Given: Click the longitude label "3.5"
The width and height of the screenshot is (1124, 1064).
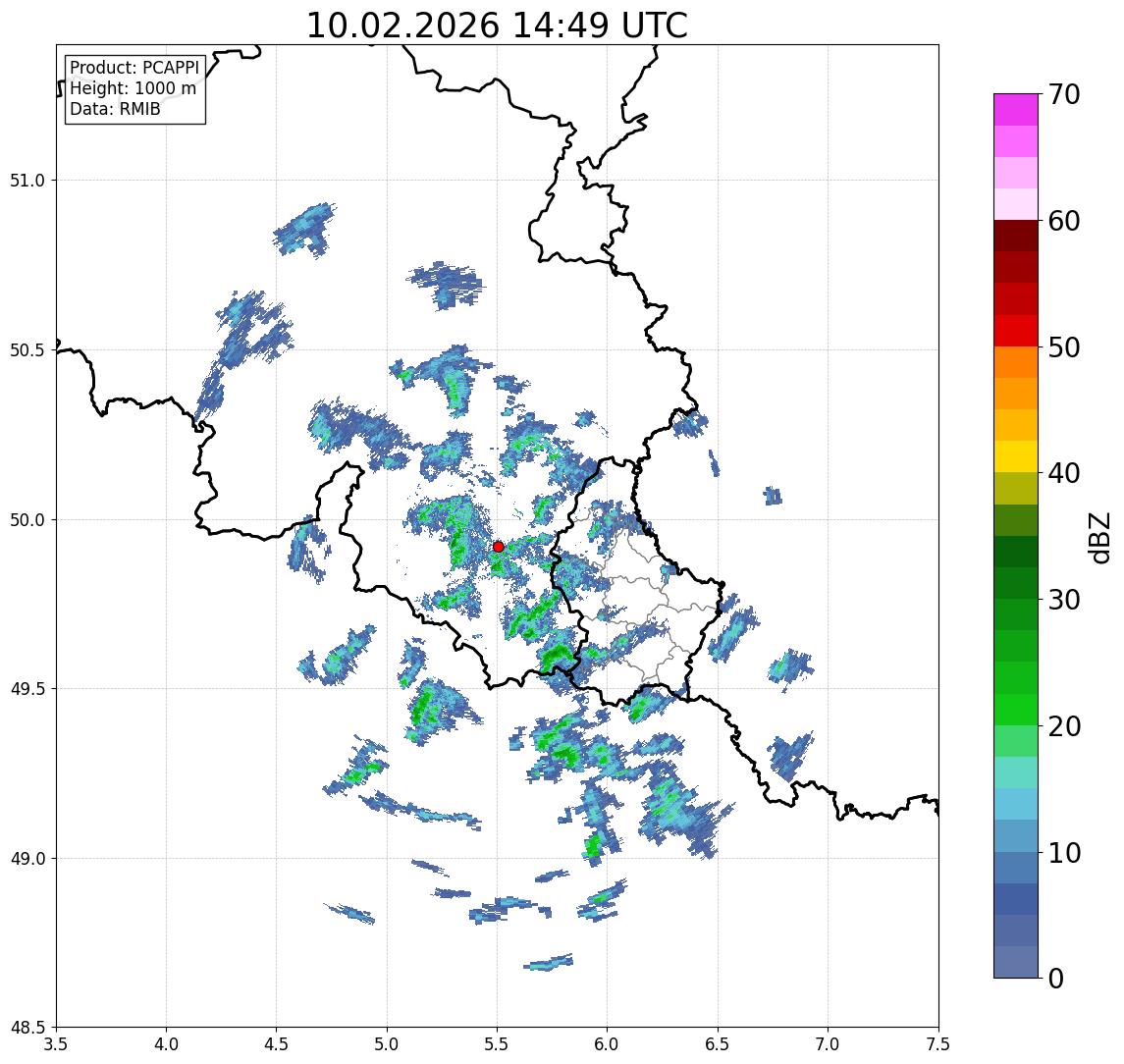Looking at the screenshot, I should point(56,1044).
